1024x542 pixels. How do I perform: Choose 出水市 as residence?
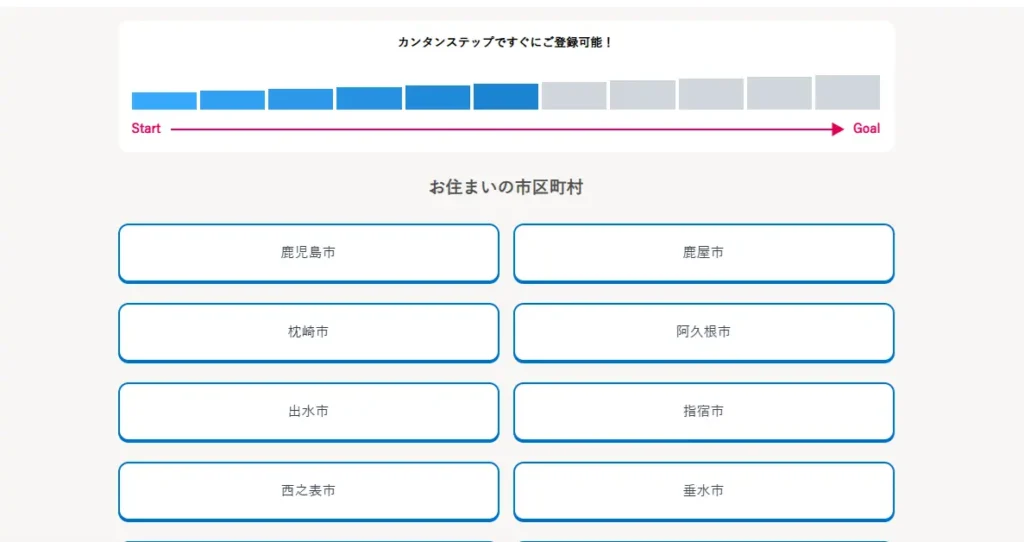coord(308,412)
